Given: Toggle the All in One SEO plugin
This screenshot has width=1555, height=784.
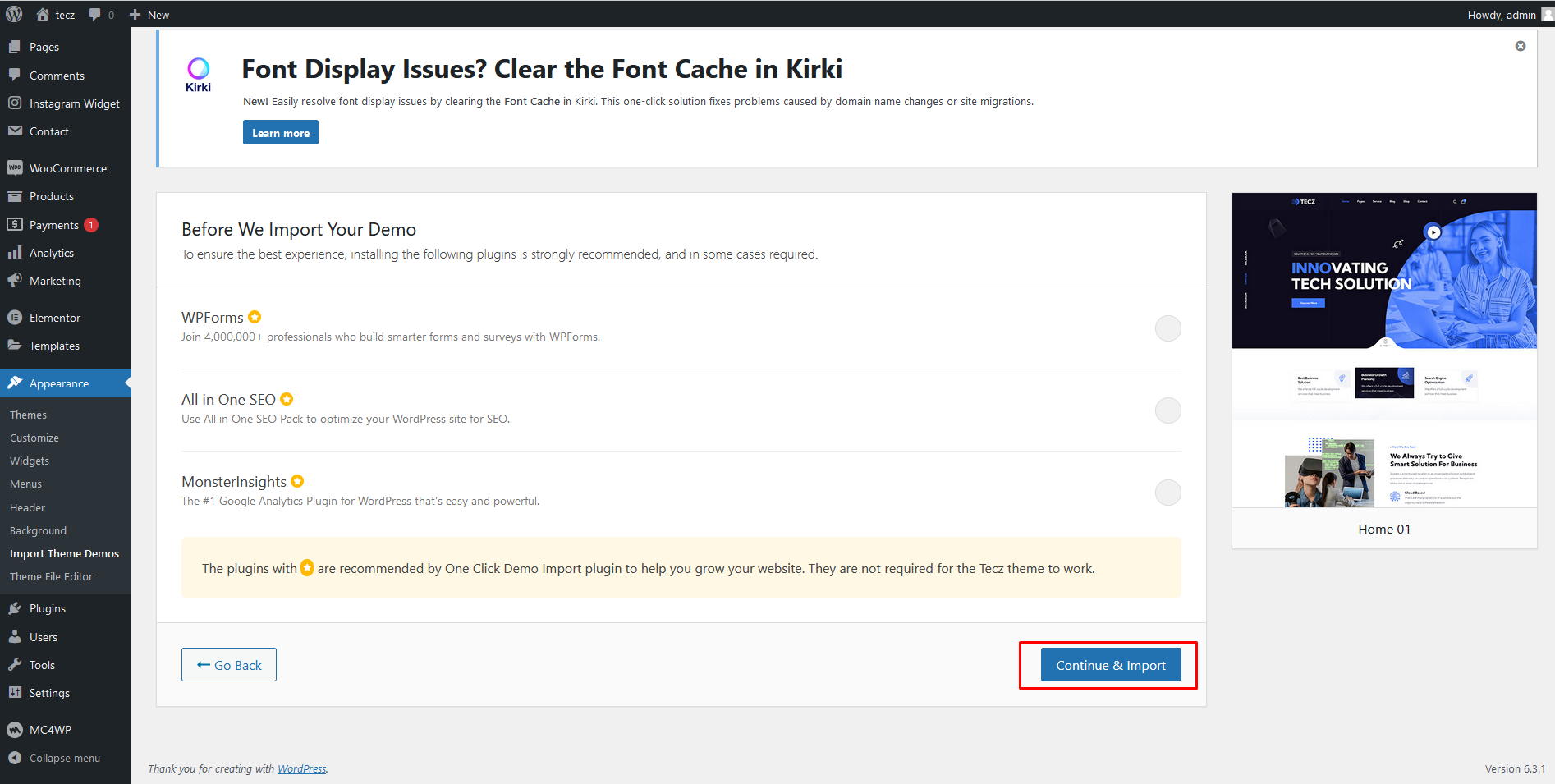Looking at the screenshot, I should click(x=1167, y=410).
